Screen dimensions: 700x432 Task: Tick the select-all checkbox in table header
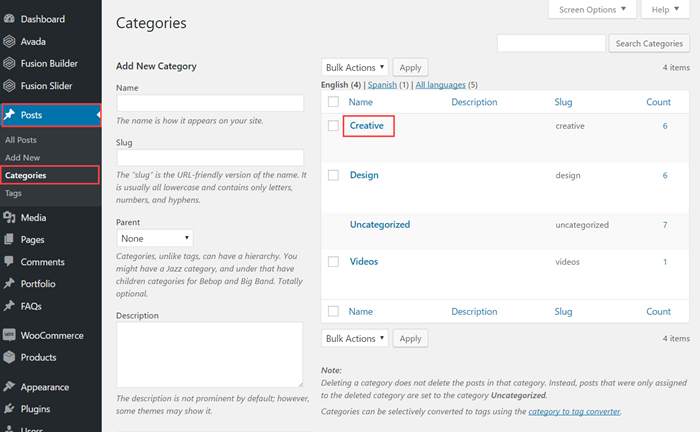point(333,102)
